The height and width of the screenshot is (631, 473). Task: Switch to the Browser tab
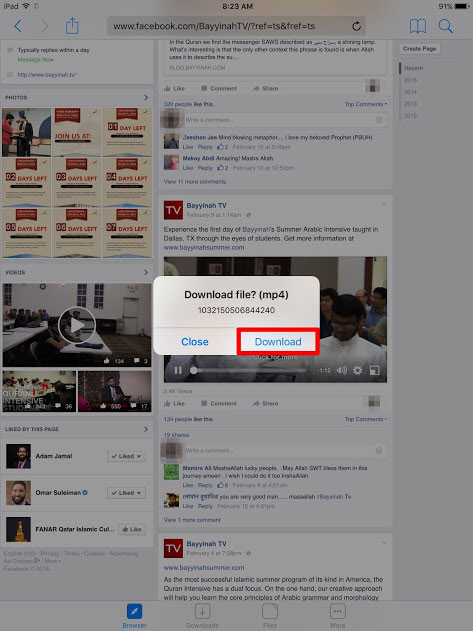(134, 616)
